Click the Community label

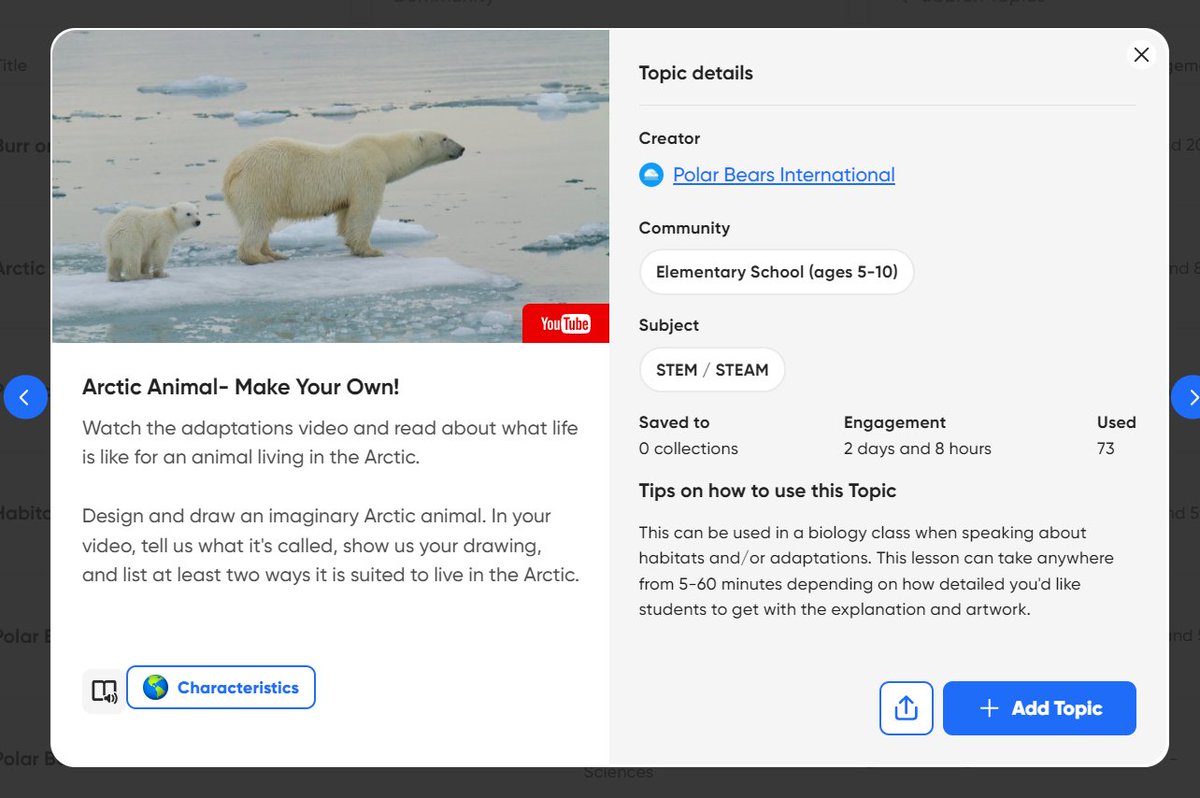684,229
